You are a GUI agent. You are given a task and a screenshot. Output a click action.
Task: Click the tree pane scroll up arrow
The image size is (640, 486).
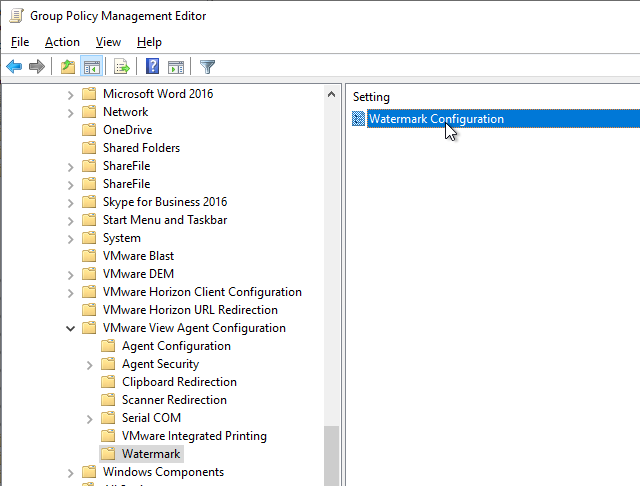tap(331, 95)
